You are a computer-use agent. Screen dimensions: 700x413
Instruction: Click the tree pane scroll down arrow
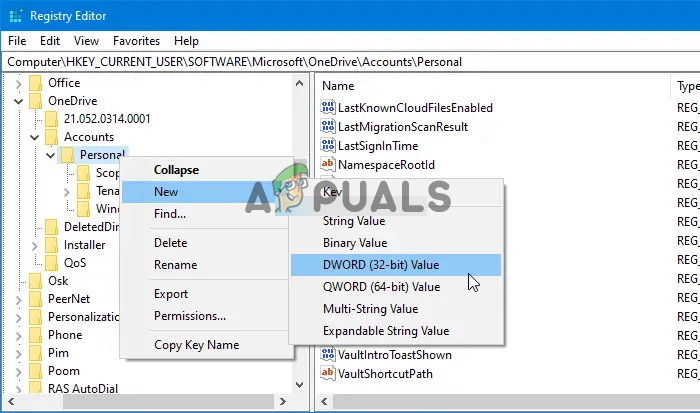(x=300, y=384)
